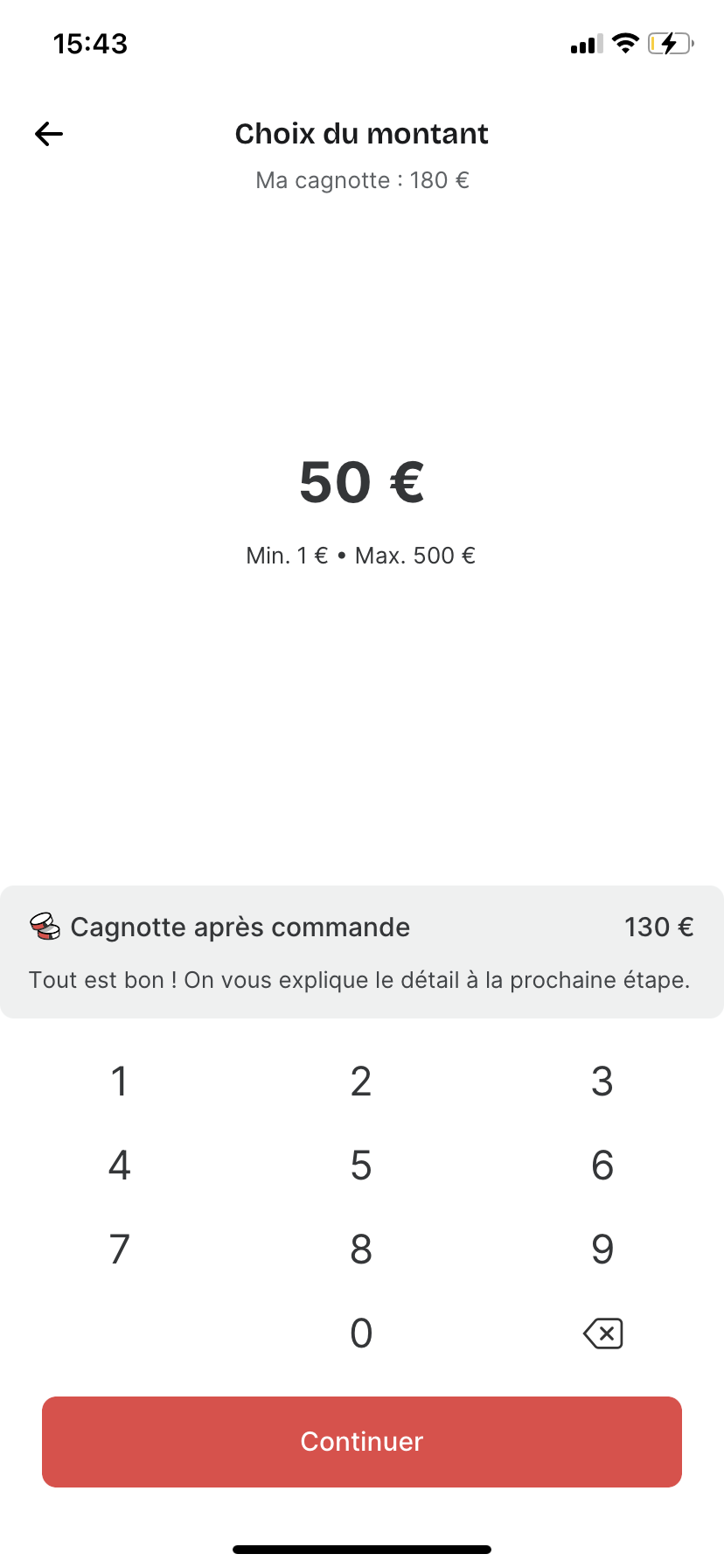Tap digit 7 on the keypad
This screenshot has width=724, height=1568.
pos(120,1249)
